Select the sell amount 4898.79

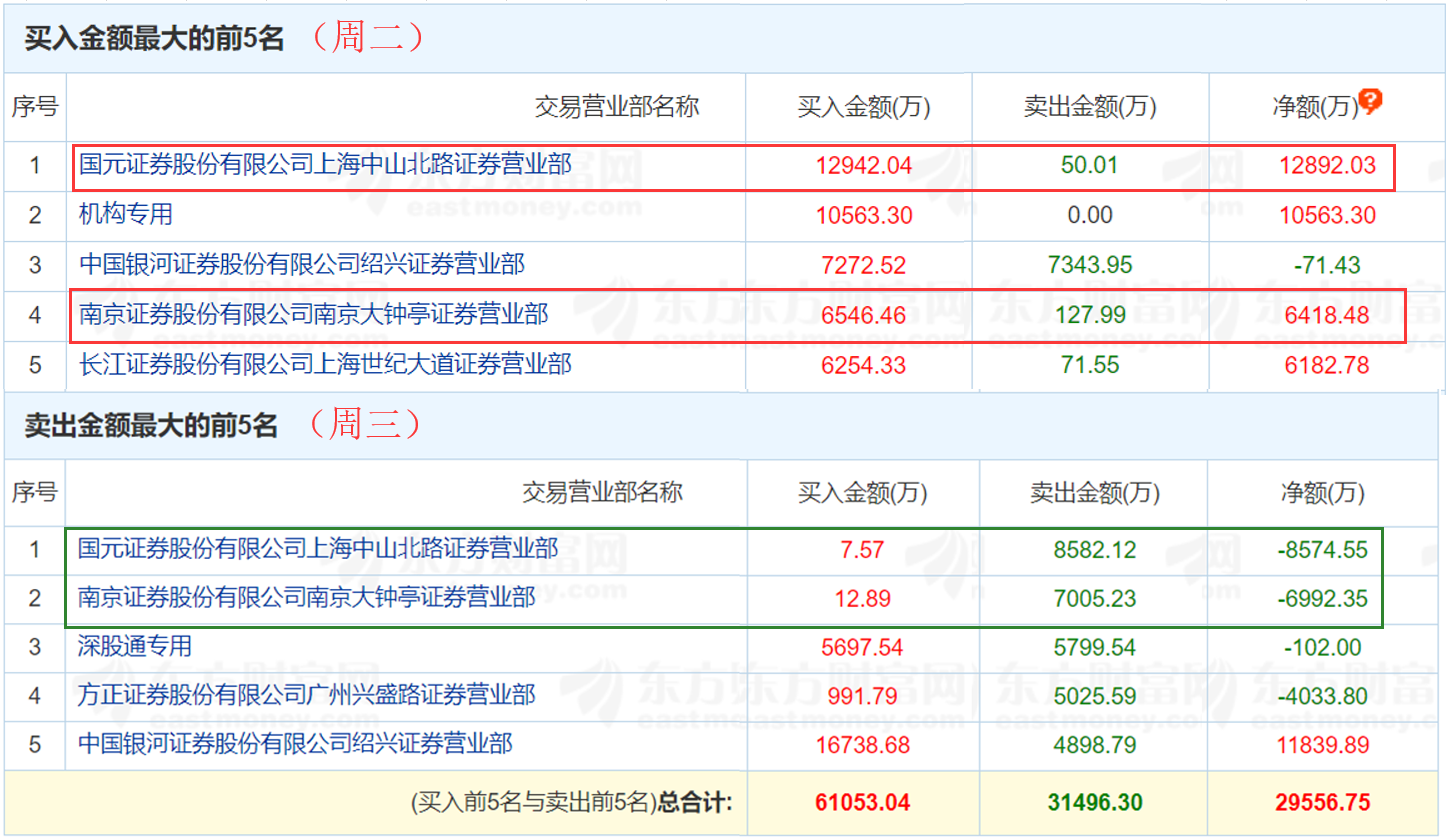click(x=1096, y=745)
